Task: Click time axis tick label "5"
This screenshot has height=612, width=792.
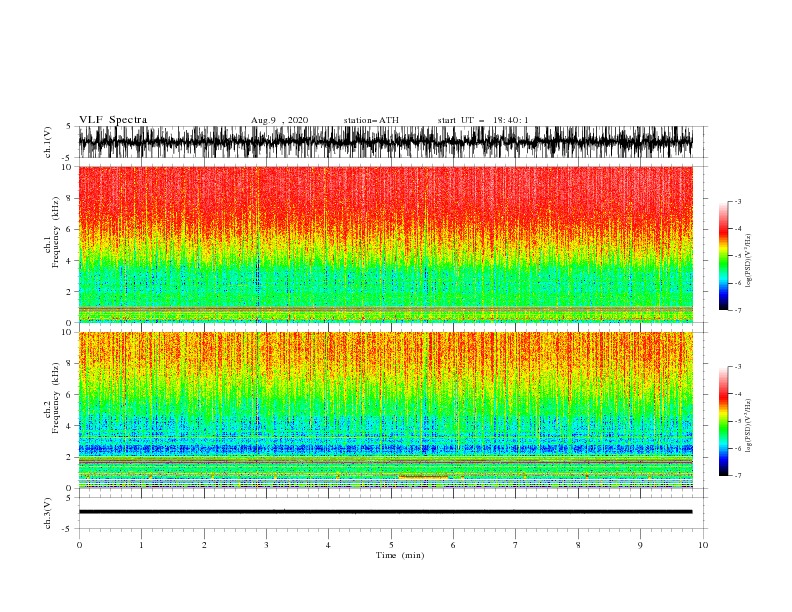Action: click(x=391, y=545)
